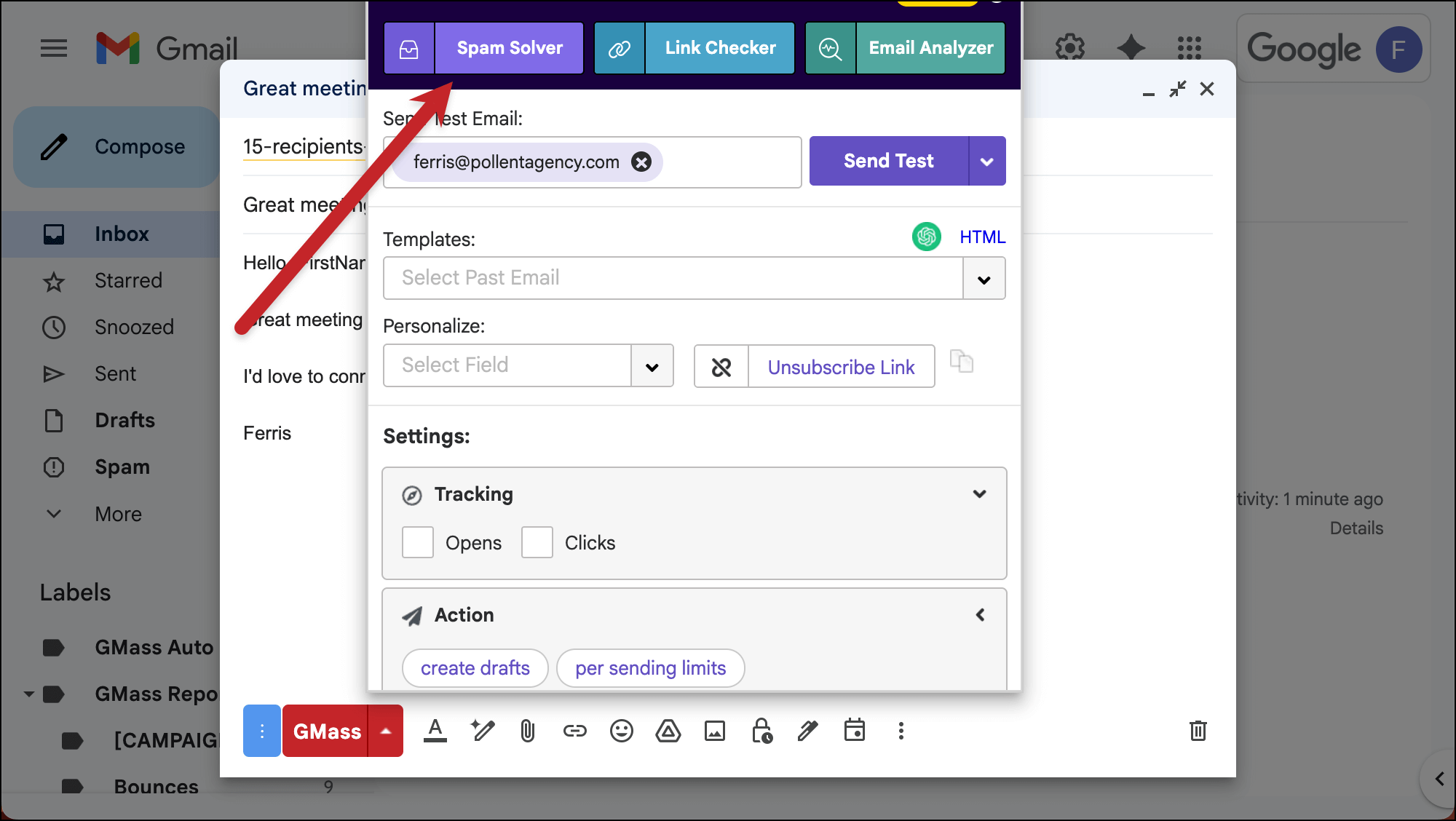Remove ferris@pollentagency.com recipient chip
The width and height of the screenshot is (1456, 821).
tap(641, 162)
